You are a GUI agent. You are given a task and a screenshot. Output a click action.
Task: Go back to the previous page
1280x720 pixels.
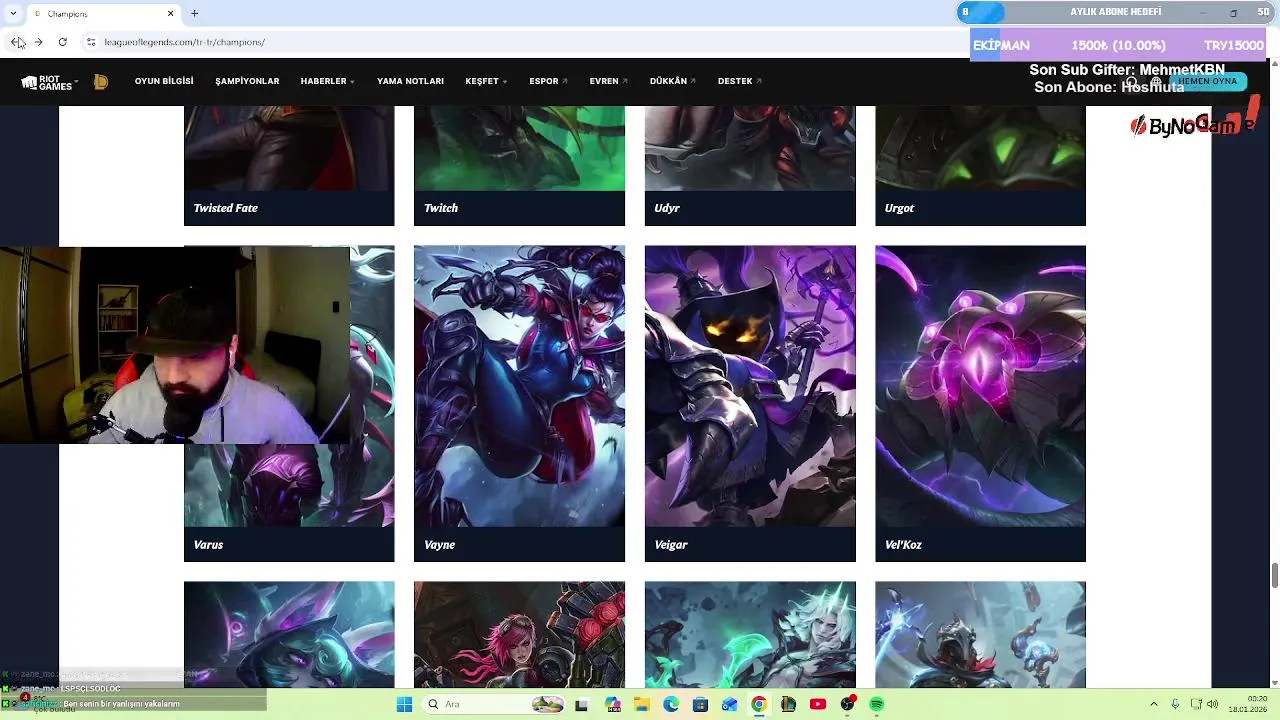[17, 42]
